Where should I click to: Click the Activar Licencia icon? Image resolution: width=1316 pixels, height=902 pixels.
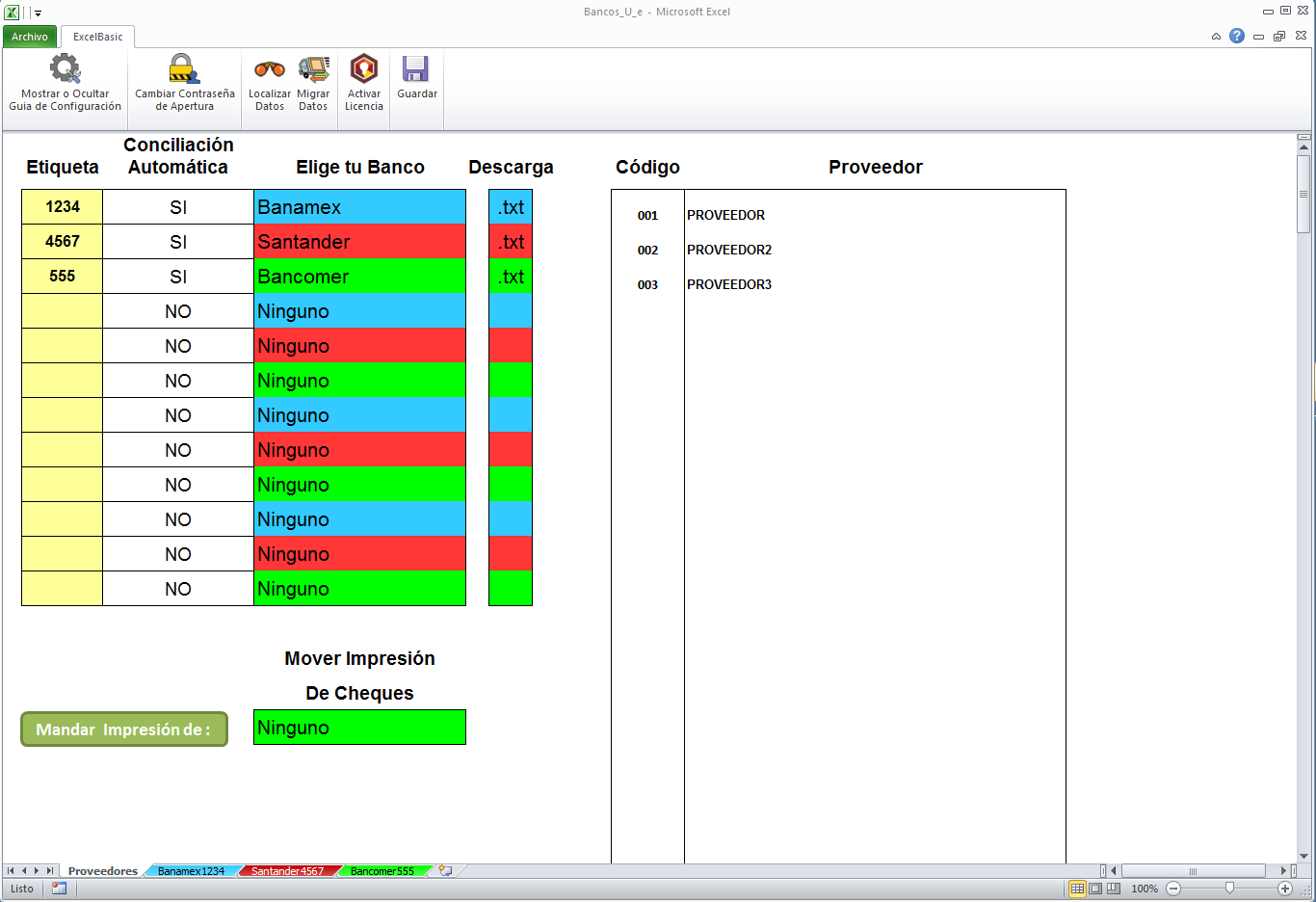(364, 70)
